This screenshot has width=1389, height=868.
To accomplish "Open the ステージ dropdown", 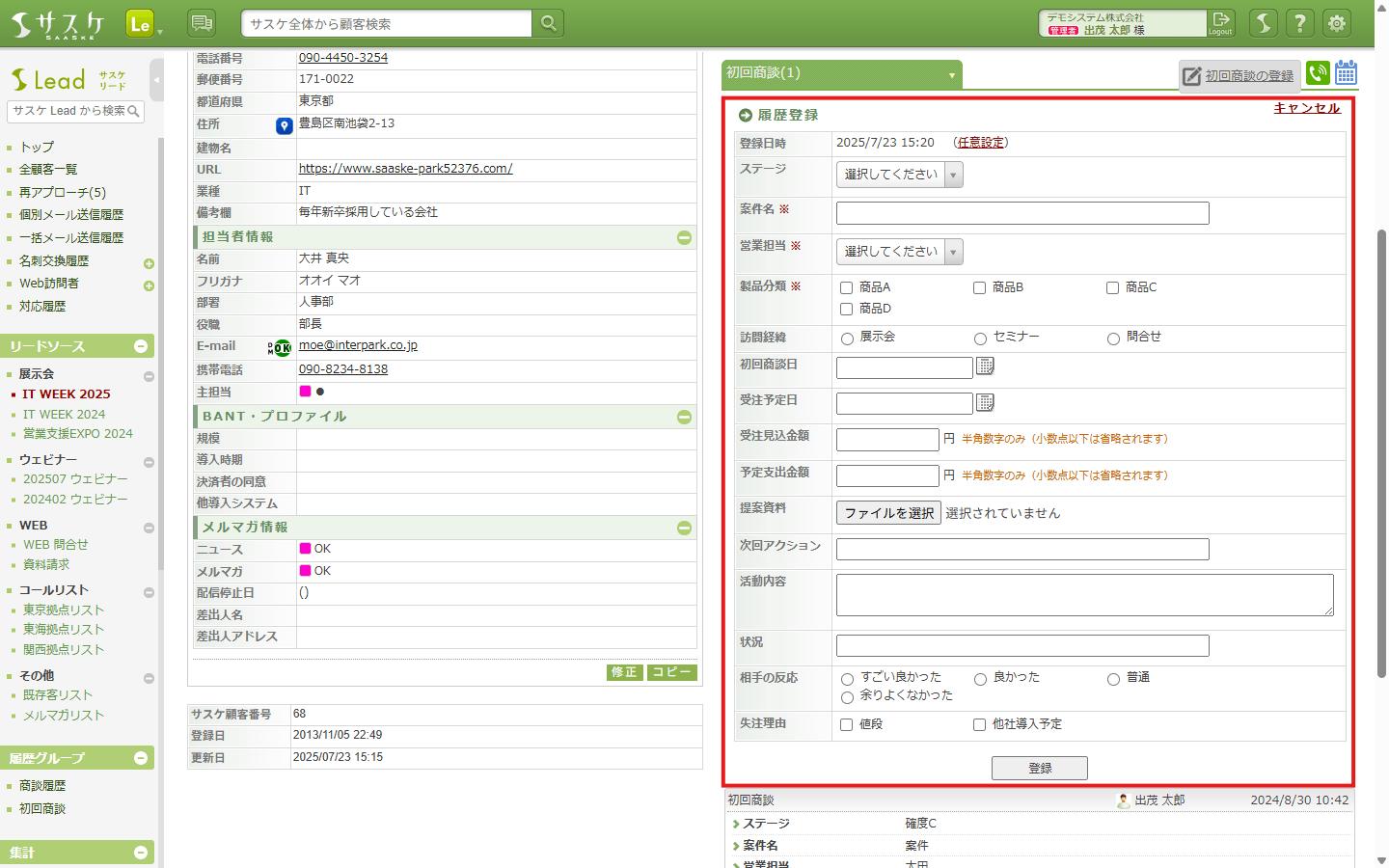I will point(899,175).
